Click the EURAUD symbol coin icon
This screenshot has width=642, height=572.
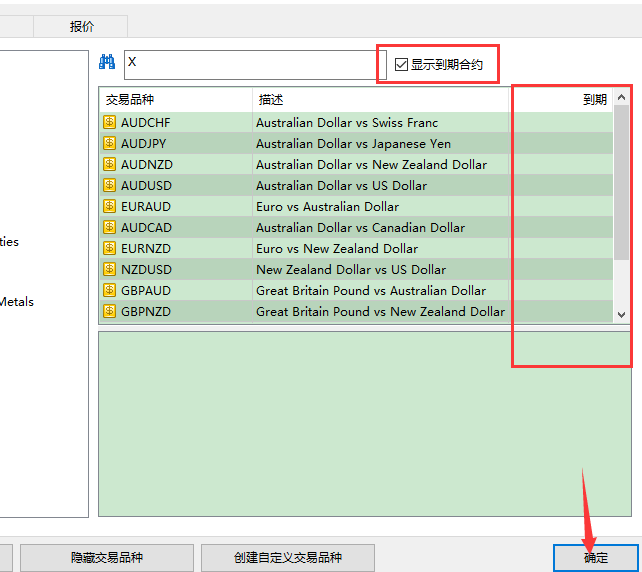(x=109, y=207)
